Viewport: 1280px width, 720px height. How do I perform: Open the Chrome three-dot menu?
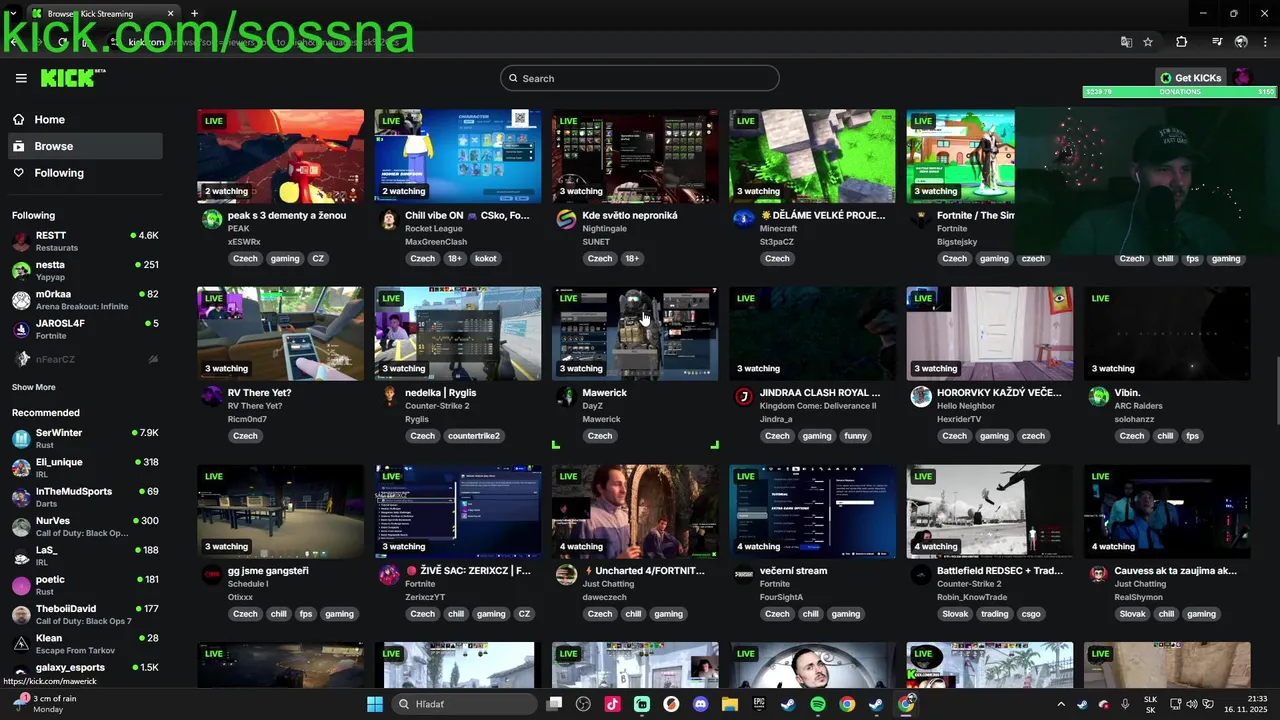[1263, 42]
